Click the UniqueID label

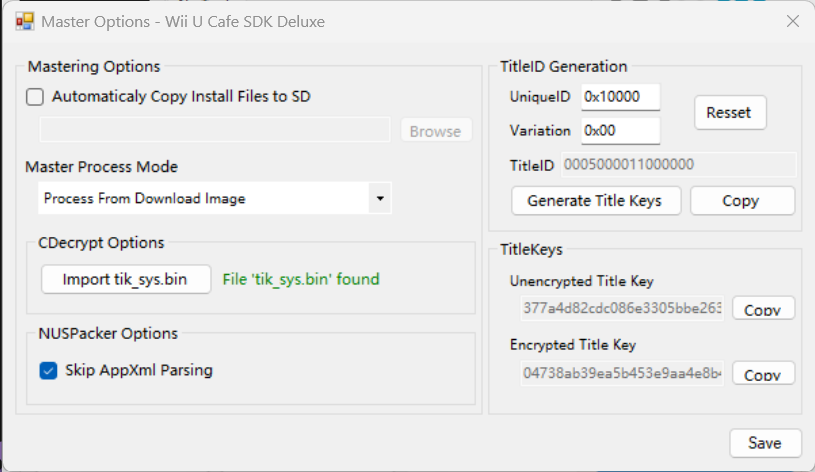pos(540,97)
